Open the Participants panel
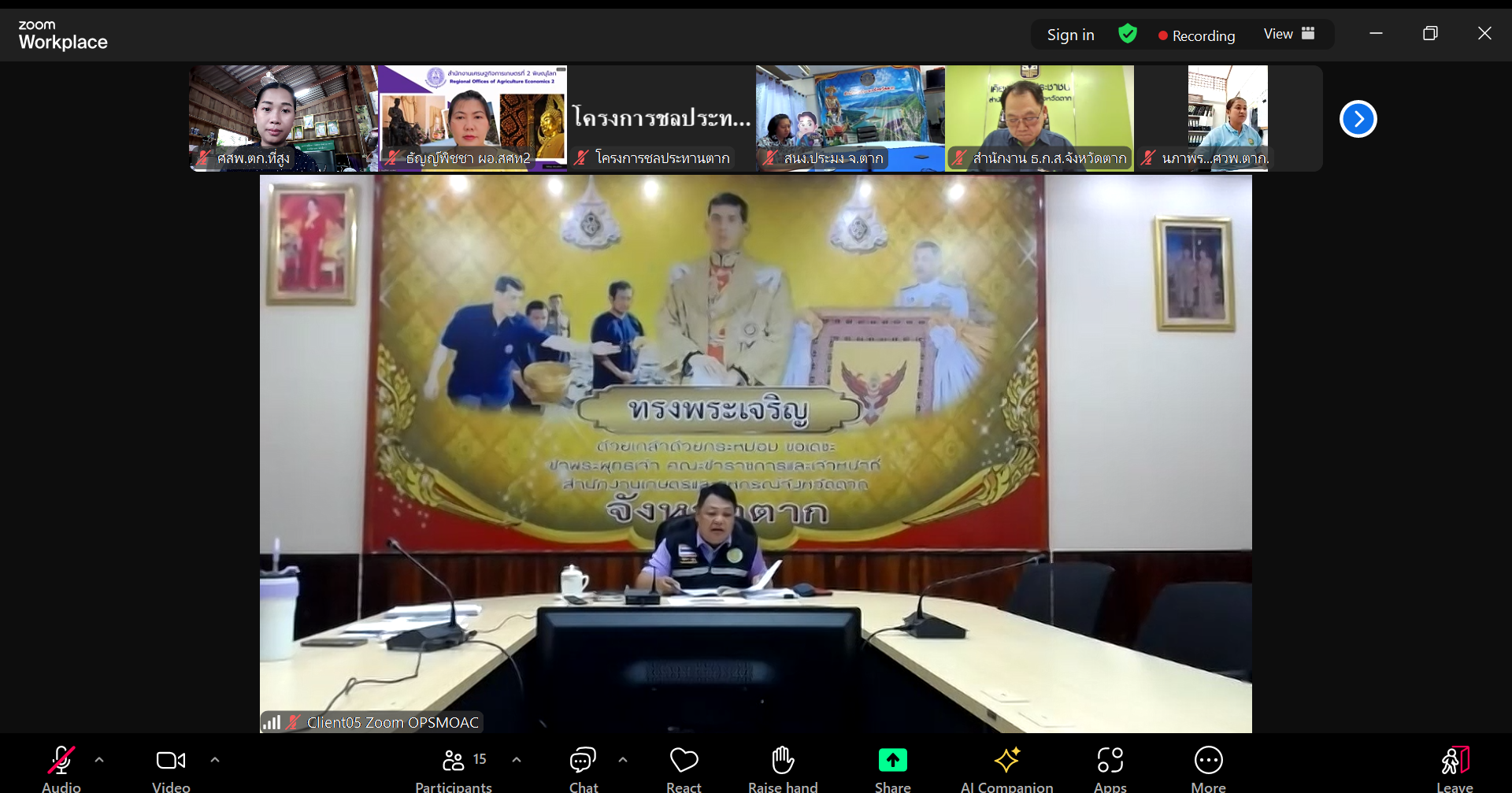This screenshot has width=1512, height=793. tap(454, 769)
